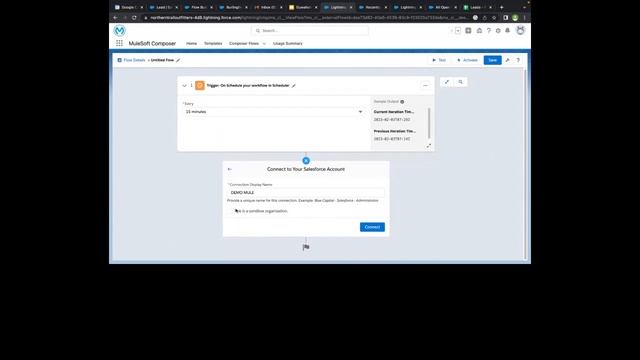
Task: Click the Connect button
Action: [x=372, y=227]
